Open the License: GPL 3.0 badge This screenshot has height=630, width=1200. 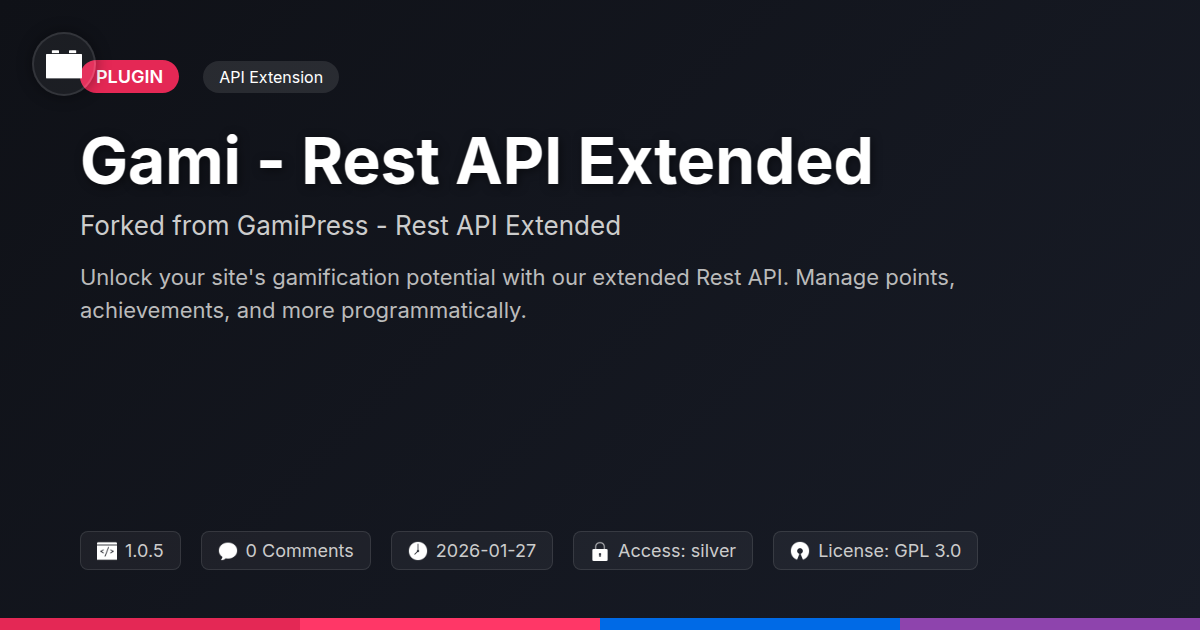pyautogui.click(x=875, y=551)
